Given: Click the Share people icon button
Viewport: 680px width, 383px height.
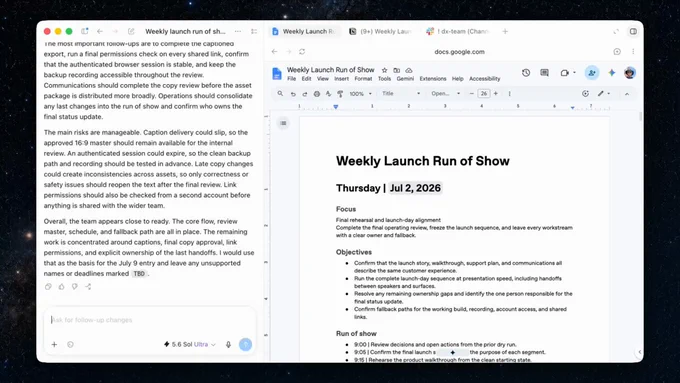Looking at the screenshot, I should pyautogui.click(x=592, y=73).
